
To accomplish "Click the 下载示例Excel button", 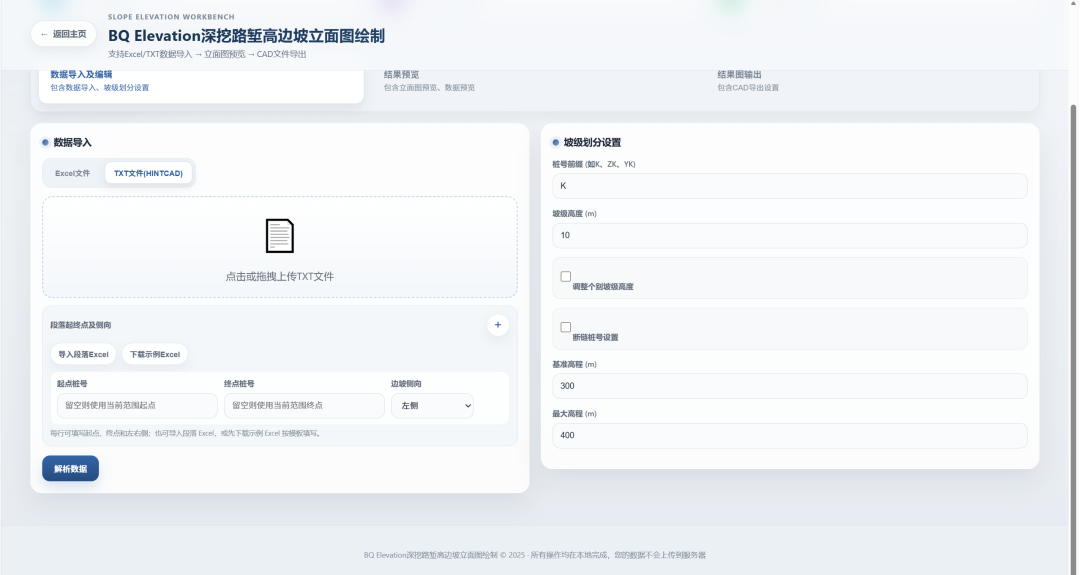I will point(155,354).
